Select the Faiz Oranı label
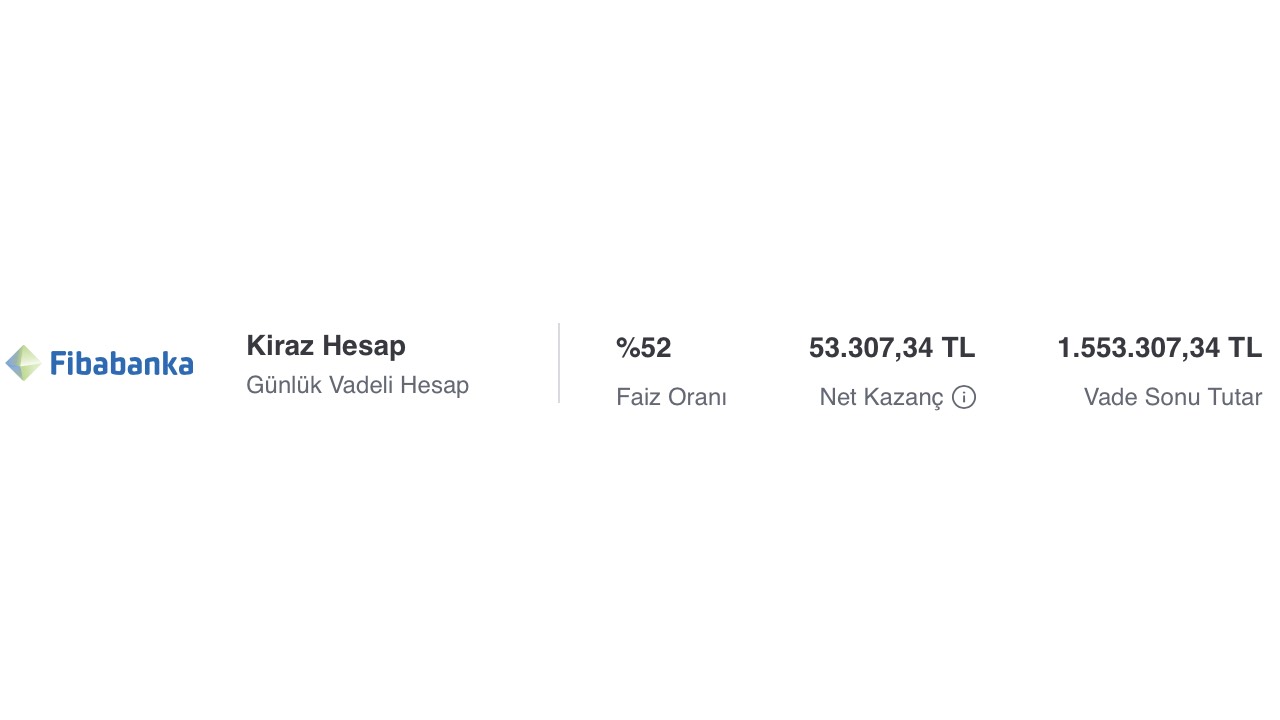 pos(671,397)
